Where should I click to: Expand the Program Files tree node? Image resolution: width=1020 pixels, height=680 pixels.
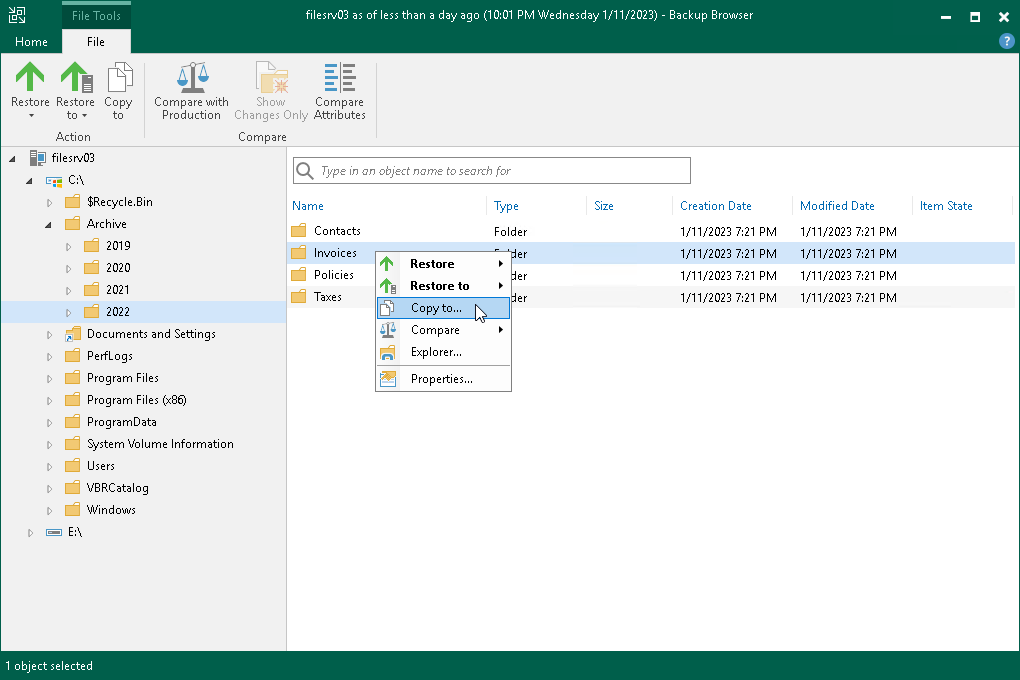coord(49,378)
